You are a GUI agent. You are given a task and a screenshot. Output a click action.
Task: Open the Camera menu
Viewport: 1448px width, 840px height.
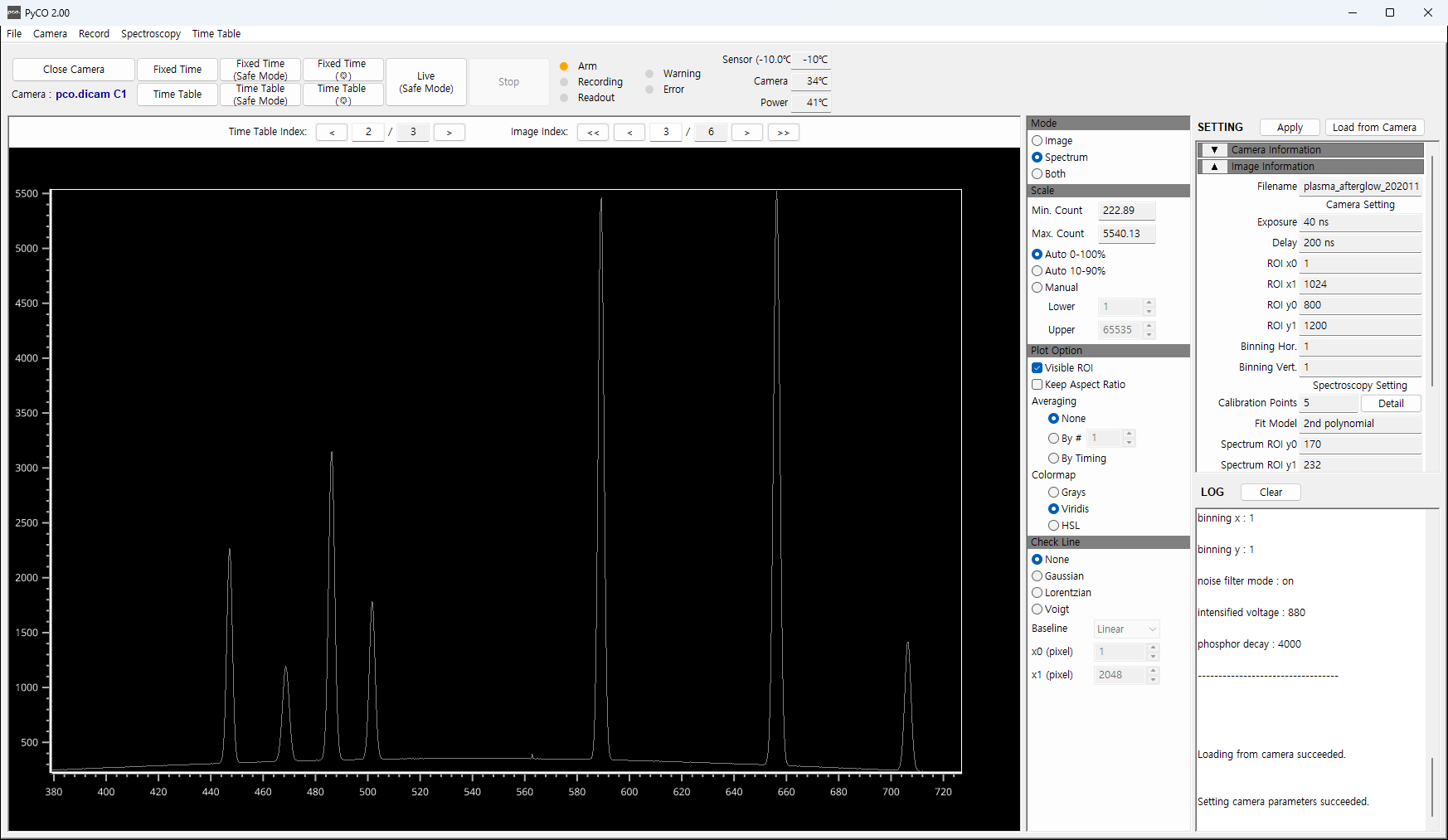tap(50, 34)
